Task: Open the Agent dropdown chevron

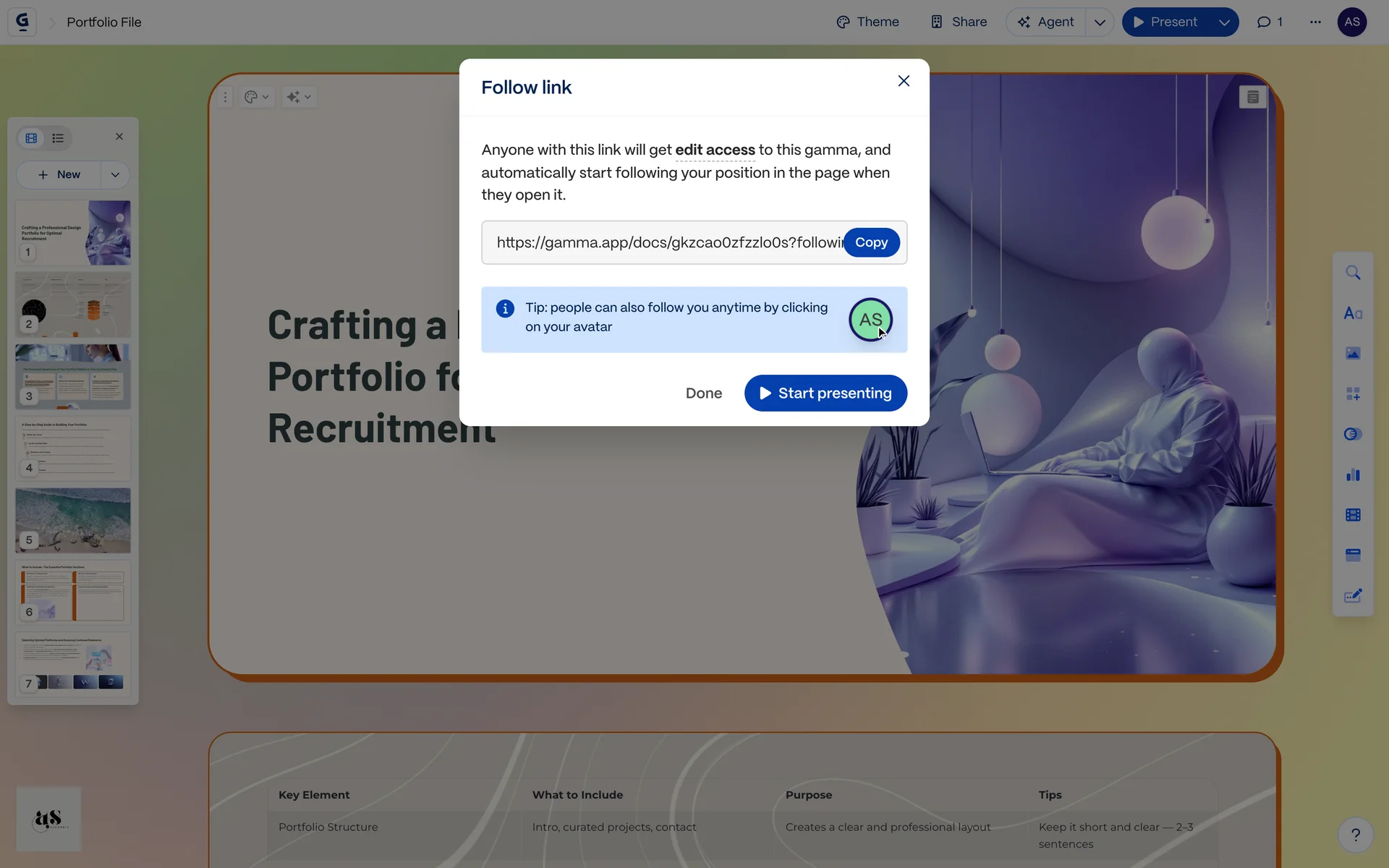Action: pos(1100,22)
